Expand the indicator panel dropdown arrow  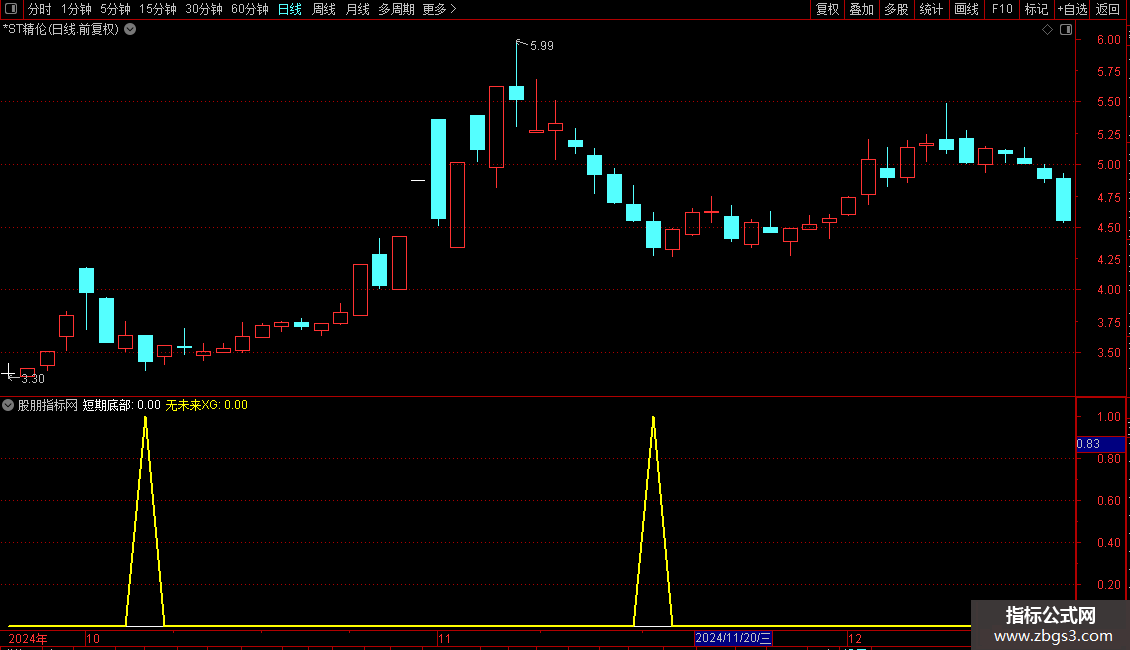click(8, 405)
